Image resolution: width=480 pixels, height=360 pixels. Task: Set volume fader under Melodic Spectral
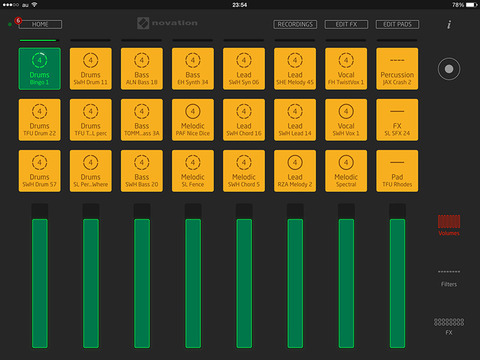tap(346, 276)
